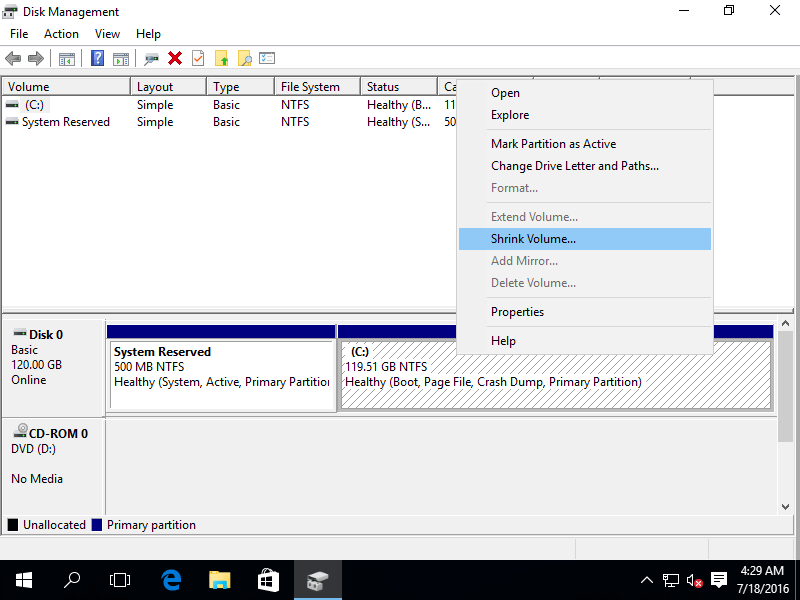Toggle the Show/Hide Console Tree icon
Image resolution: width=800 pixels, height=600 pixels.
(x=67, y=59)
